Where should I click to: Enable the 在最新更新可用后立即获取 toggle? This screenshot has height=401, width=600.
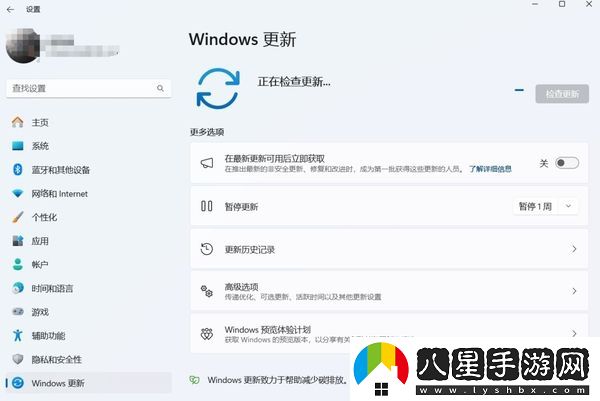(x=566, y=163)
